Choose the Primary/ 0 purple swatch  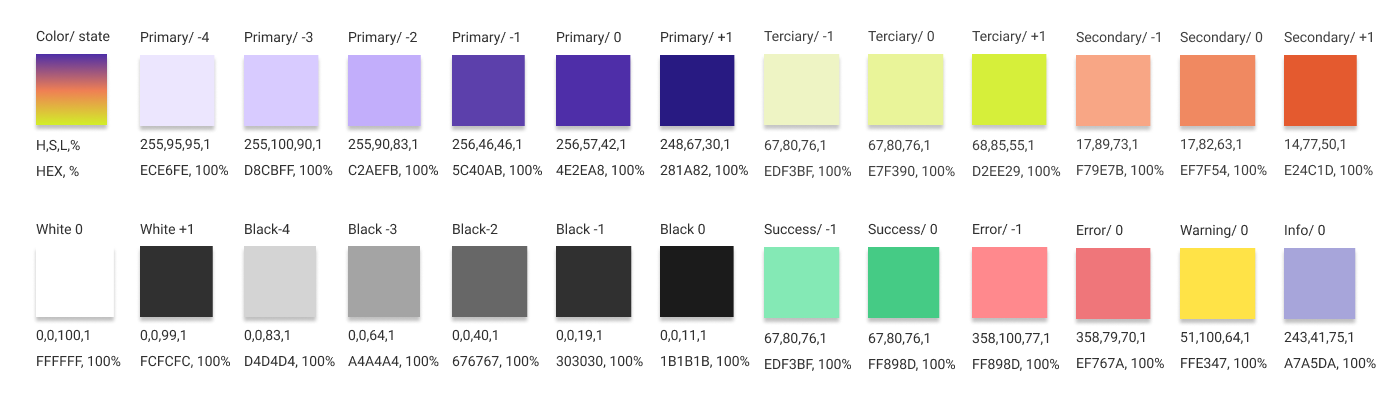pos(593,90)
